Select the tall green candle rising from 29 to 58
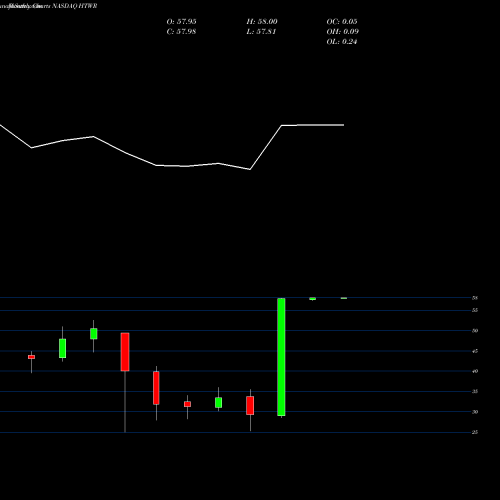Viewport: 500px width, 500px height. (x=281, y=357)
